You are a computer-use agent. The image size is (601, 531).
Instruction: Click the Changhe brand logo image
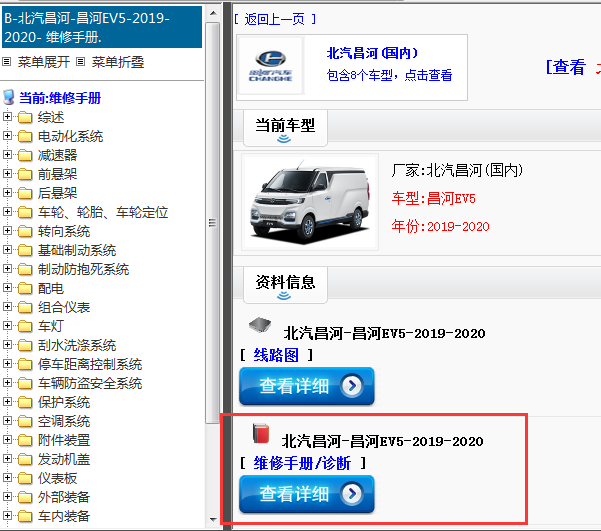(x=271, y=66)
